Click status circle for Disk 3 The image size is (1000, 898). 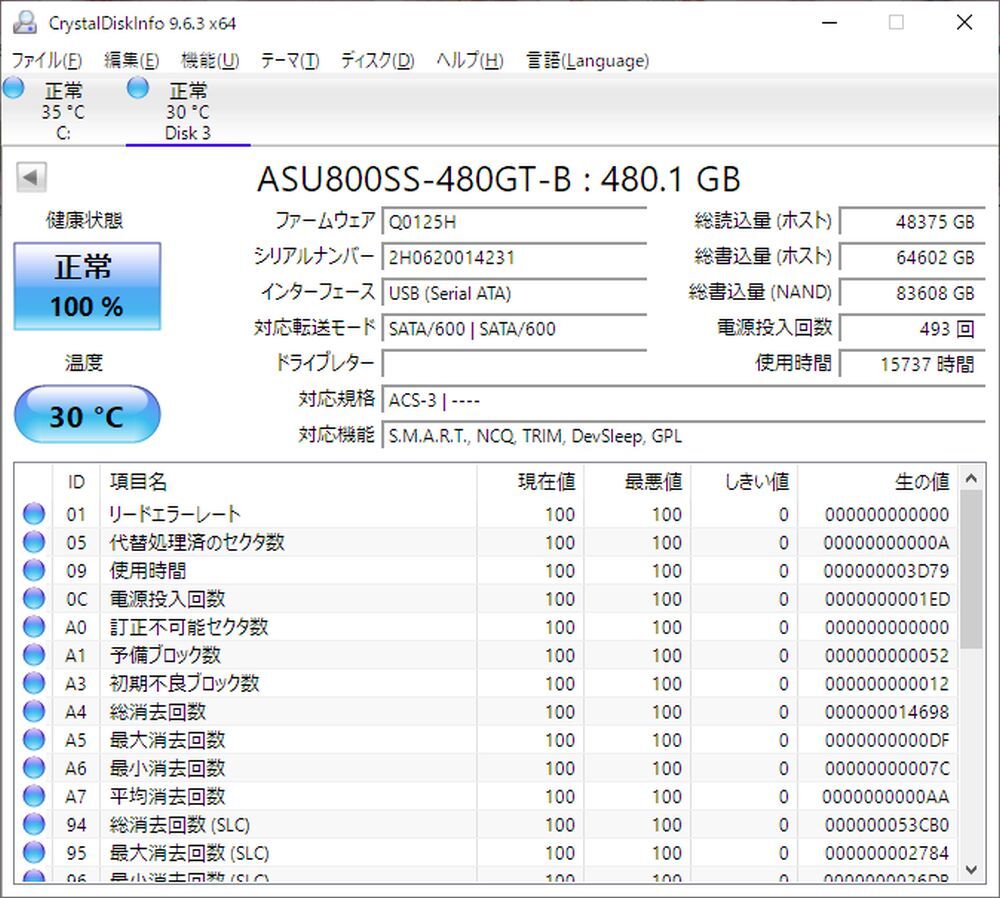[x=138, y=88]
